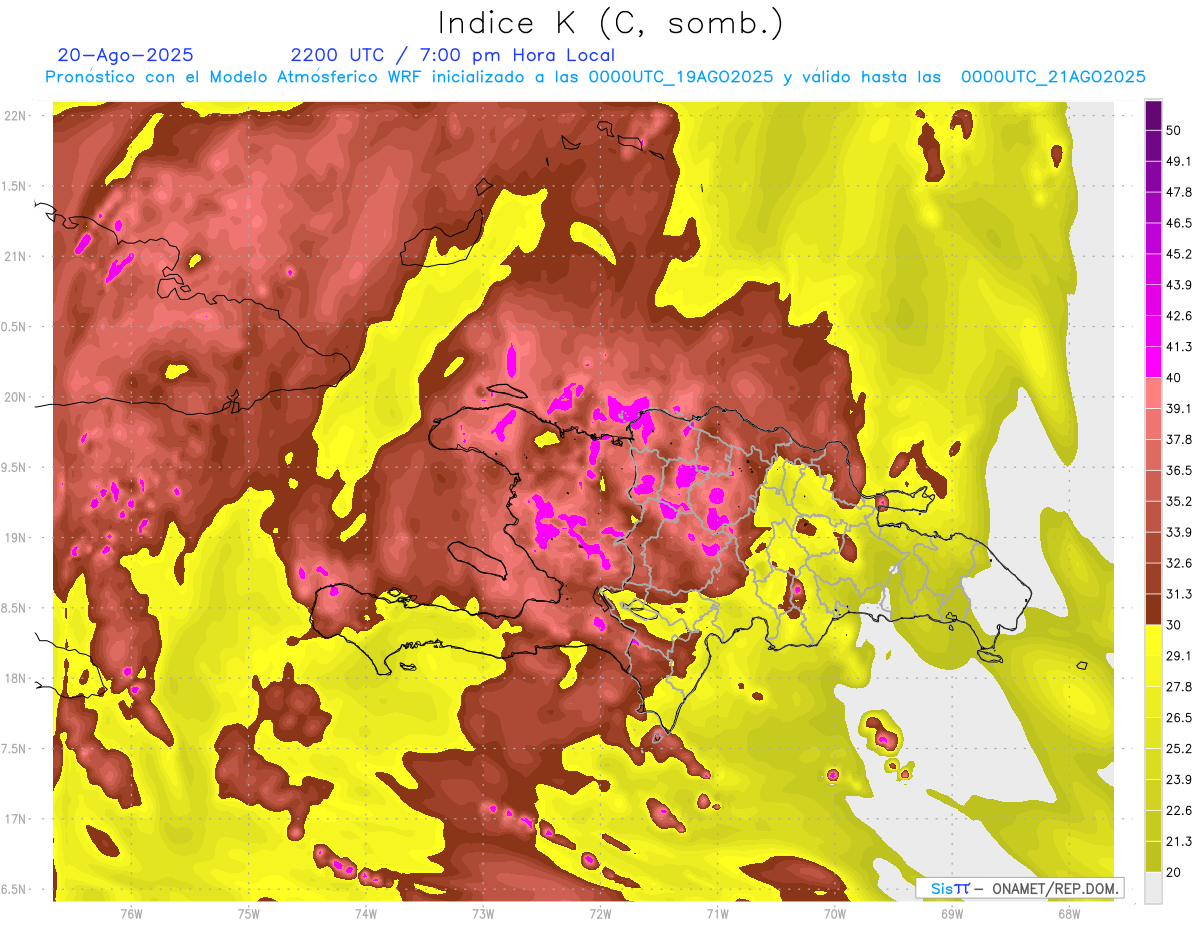Pick the magenta swatch between 40 and 41.3
Screen dimensions: 1200x927
(1153, 362)
